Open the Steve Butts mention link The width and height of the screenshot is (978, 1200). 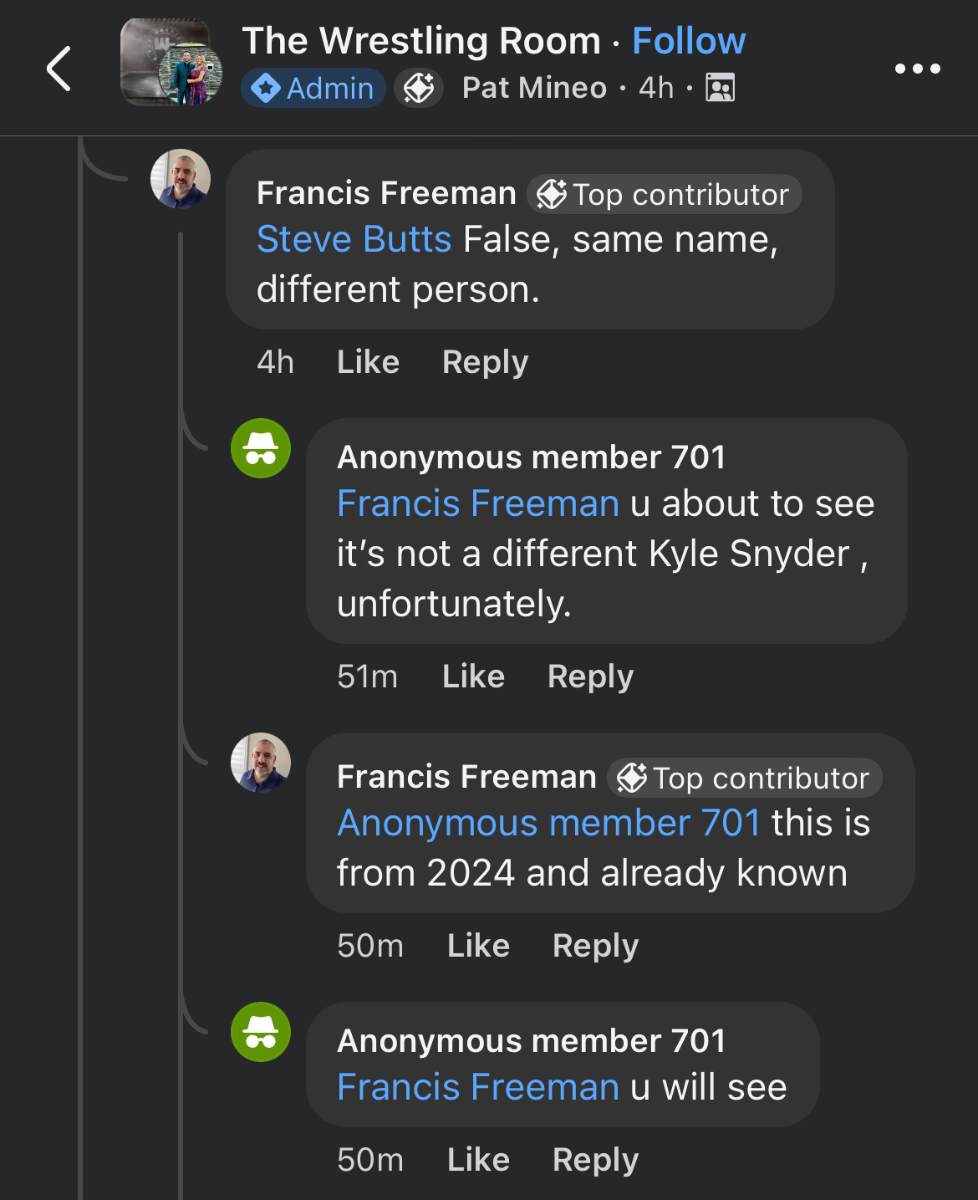354,240
